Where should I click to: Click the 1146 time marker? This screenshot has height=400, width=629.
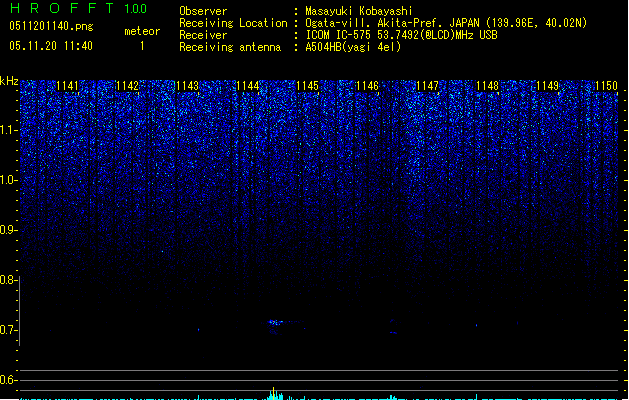[x=367, y=86]
